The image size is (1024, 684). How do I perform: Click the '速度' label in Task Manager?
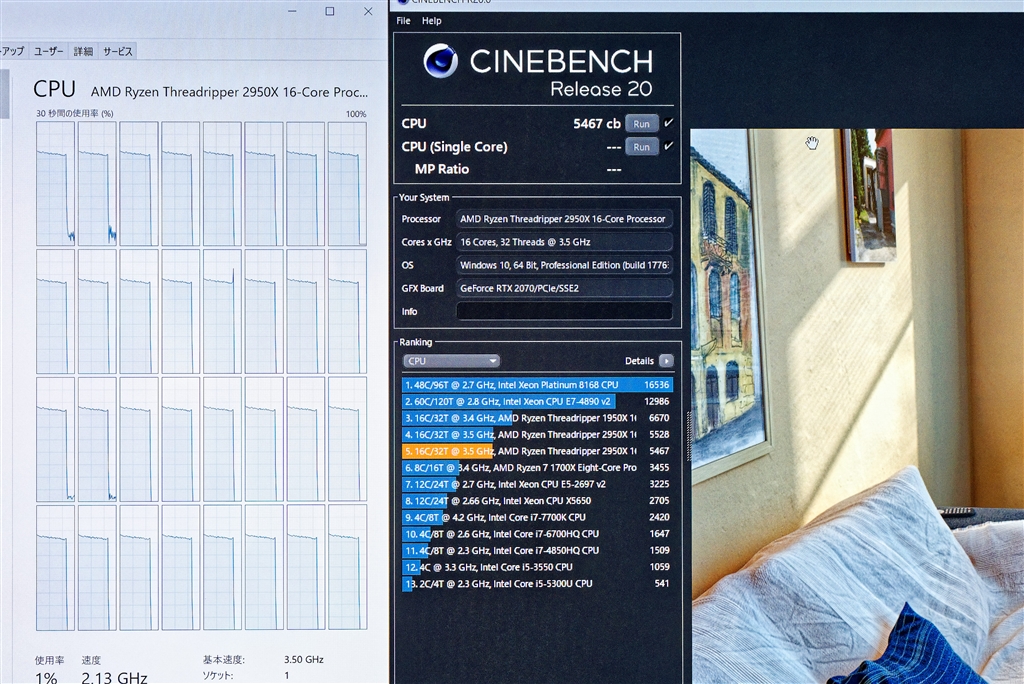click(91, 660)
